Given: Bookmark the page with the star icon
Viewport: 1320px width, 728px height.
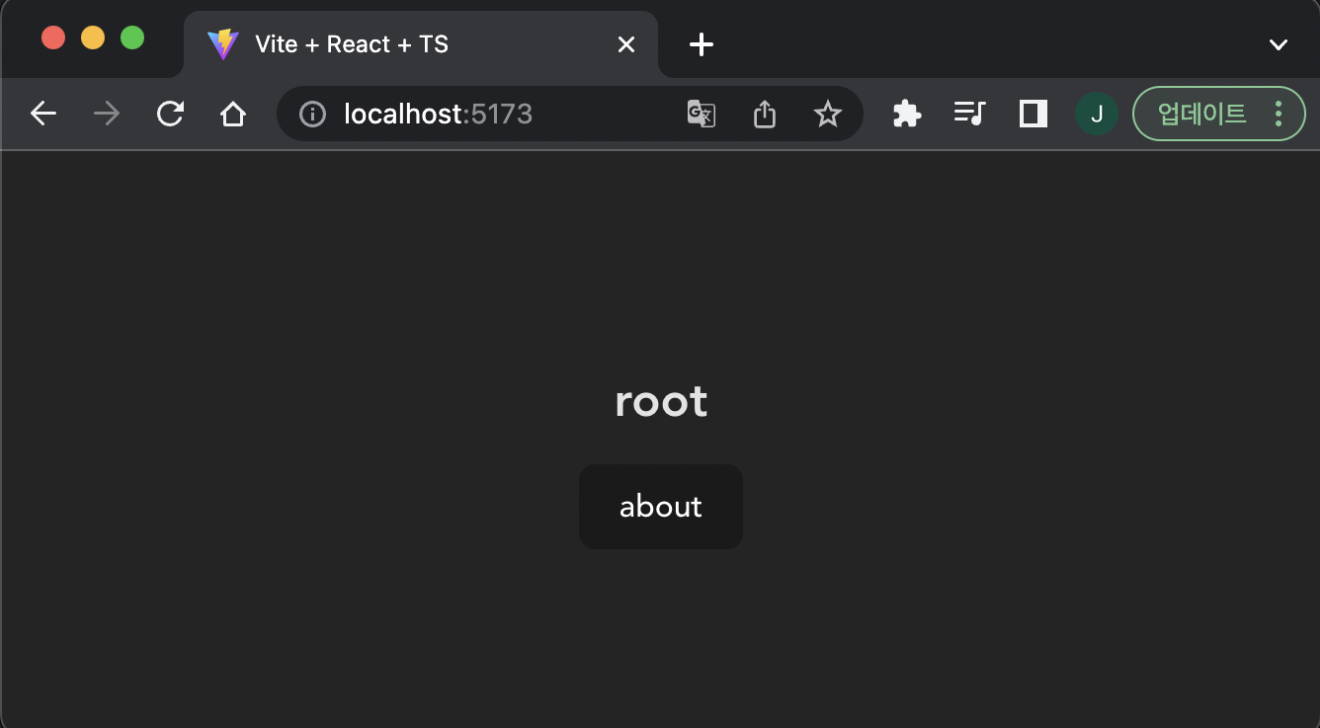Looking at the screenshot, I should [828, 114].
